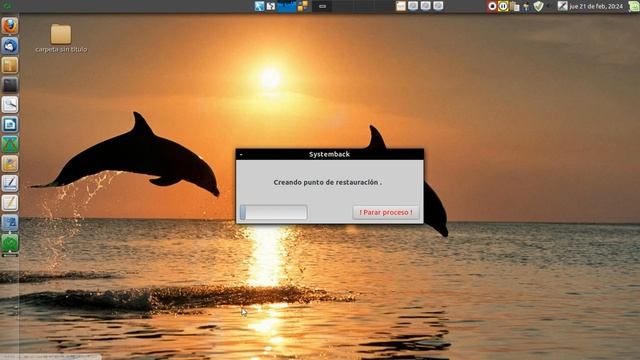Open the image editor dock icon

point(10,164)
